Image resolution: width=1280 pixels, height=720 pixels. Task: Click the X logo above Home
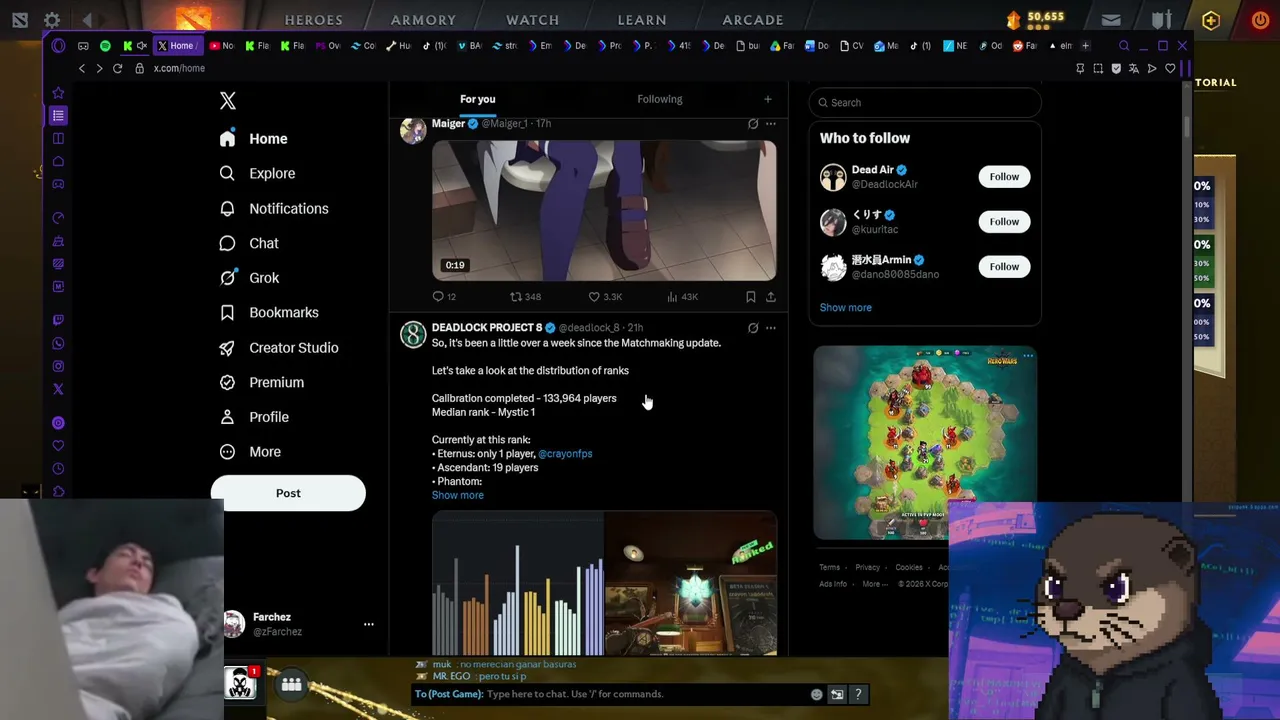[x=228, y=100]
